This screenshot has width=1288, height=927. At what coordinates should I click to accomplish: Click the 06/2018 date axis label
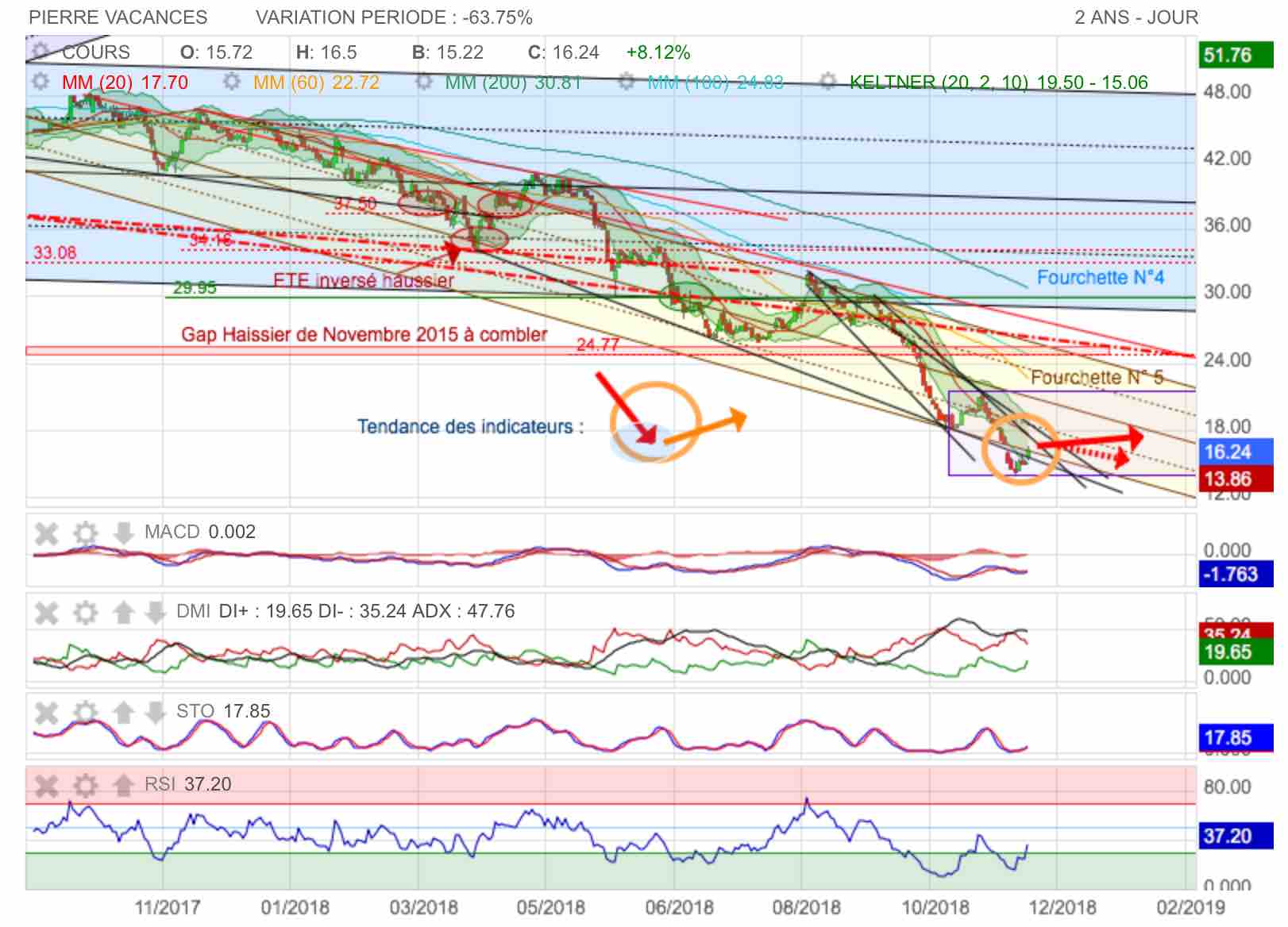(x=679, y=907)
